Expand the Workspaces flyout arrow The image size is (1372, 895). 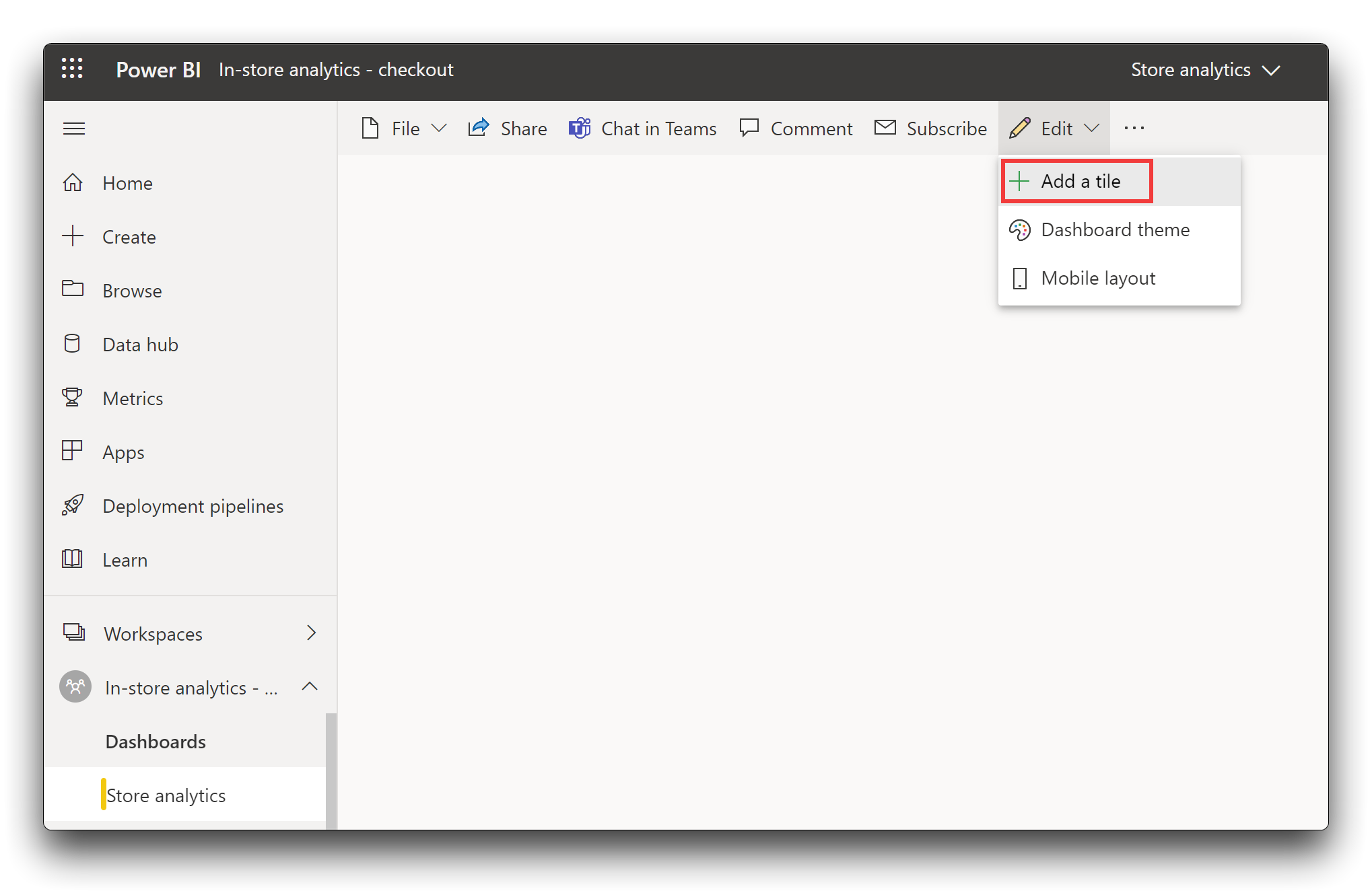(311, 633)
